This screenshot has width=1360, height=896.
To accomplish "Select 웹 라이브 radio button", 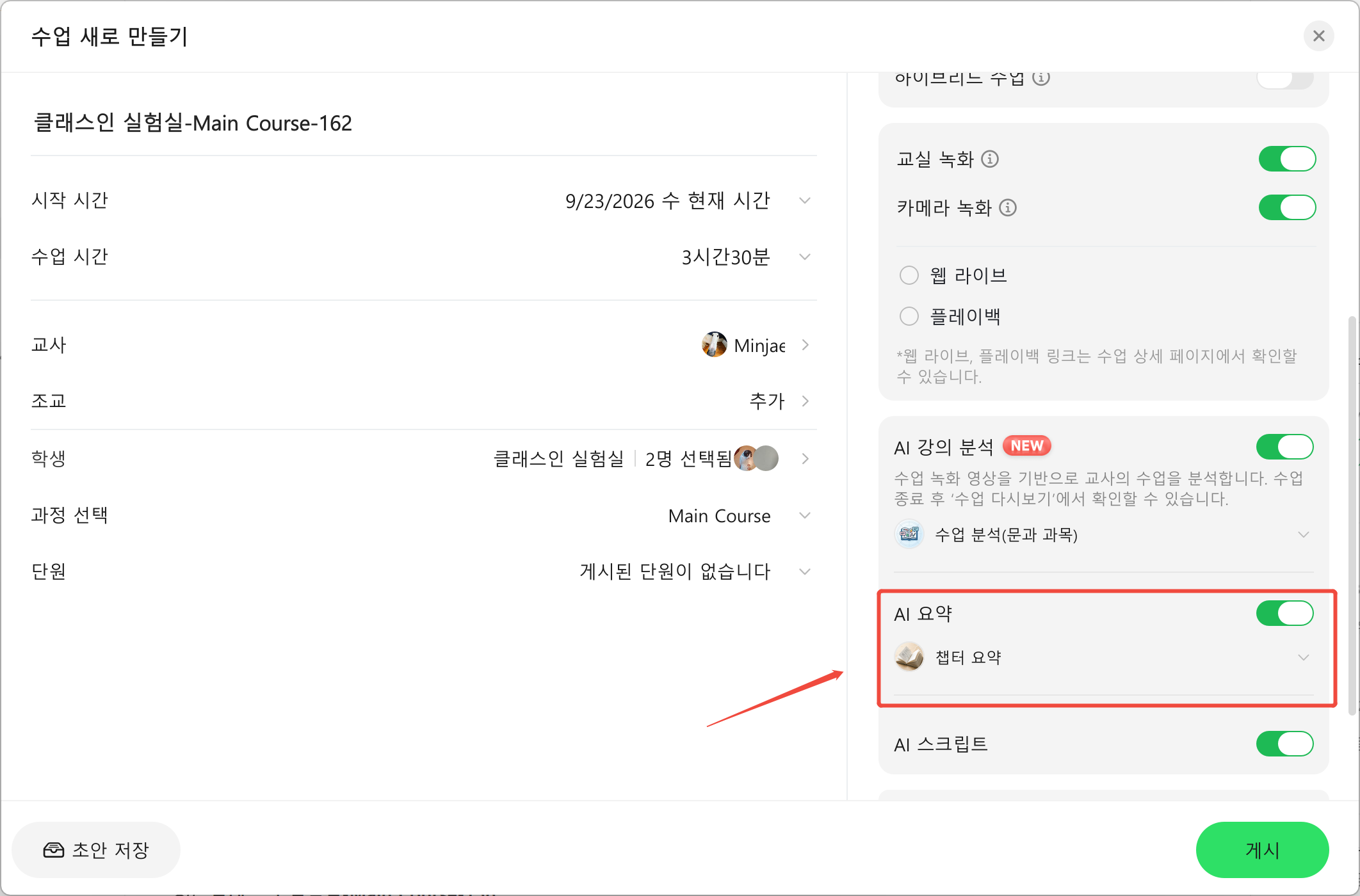I will point(909,275).
